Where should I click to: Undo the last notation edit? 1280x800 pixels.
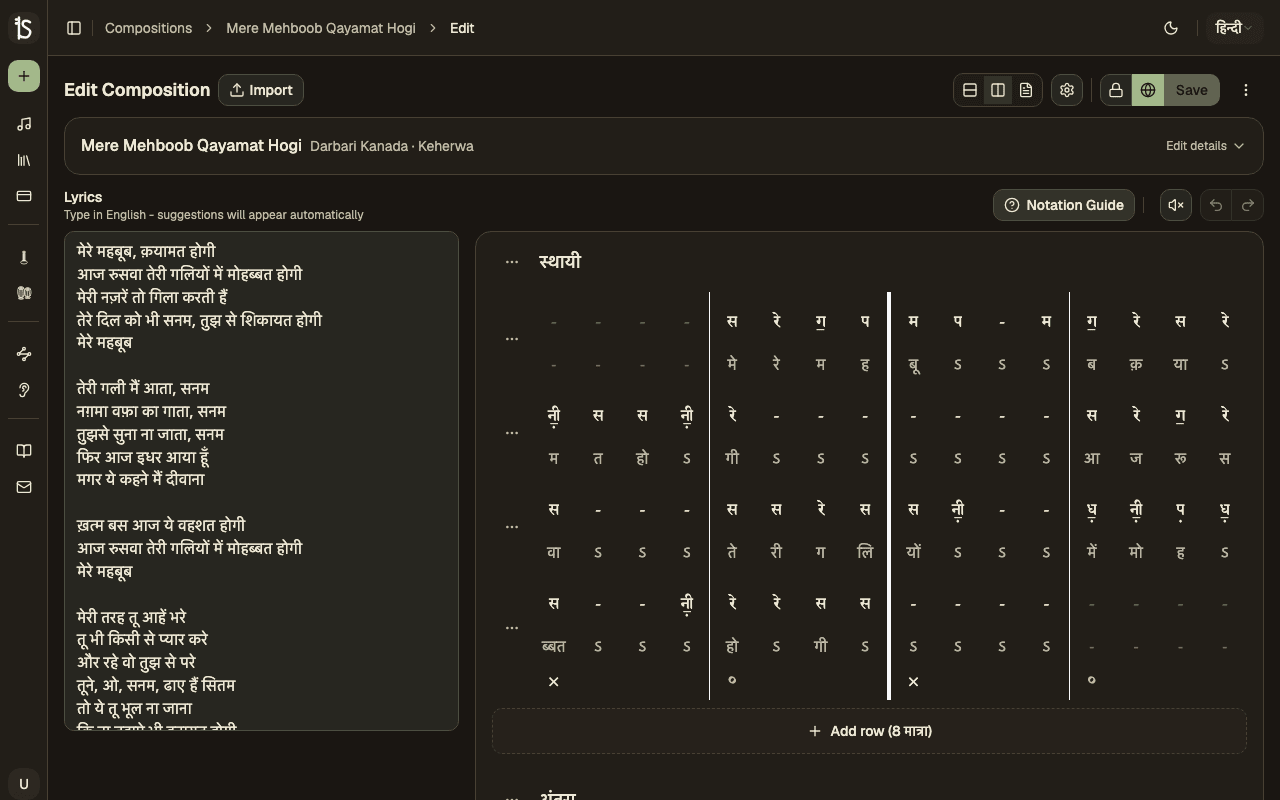click(1216, 205)
